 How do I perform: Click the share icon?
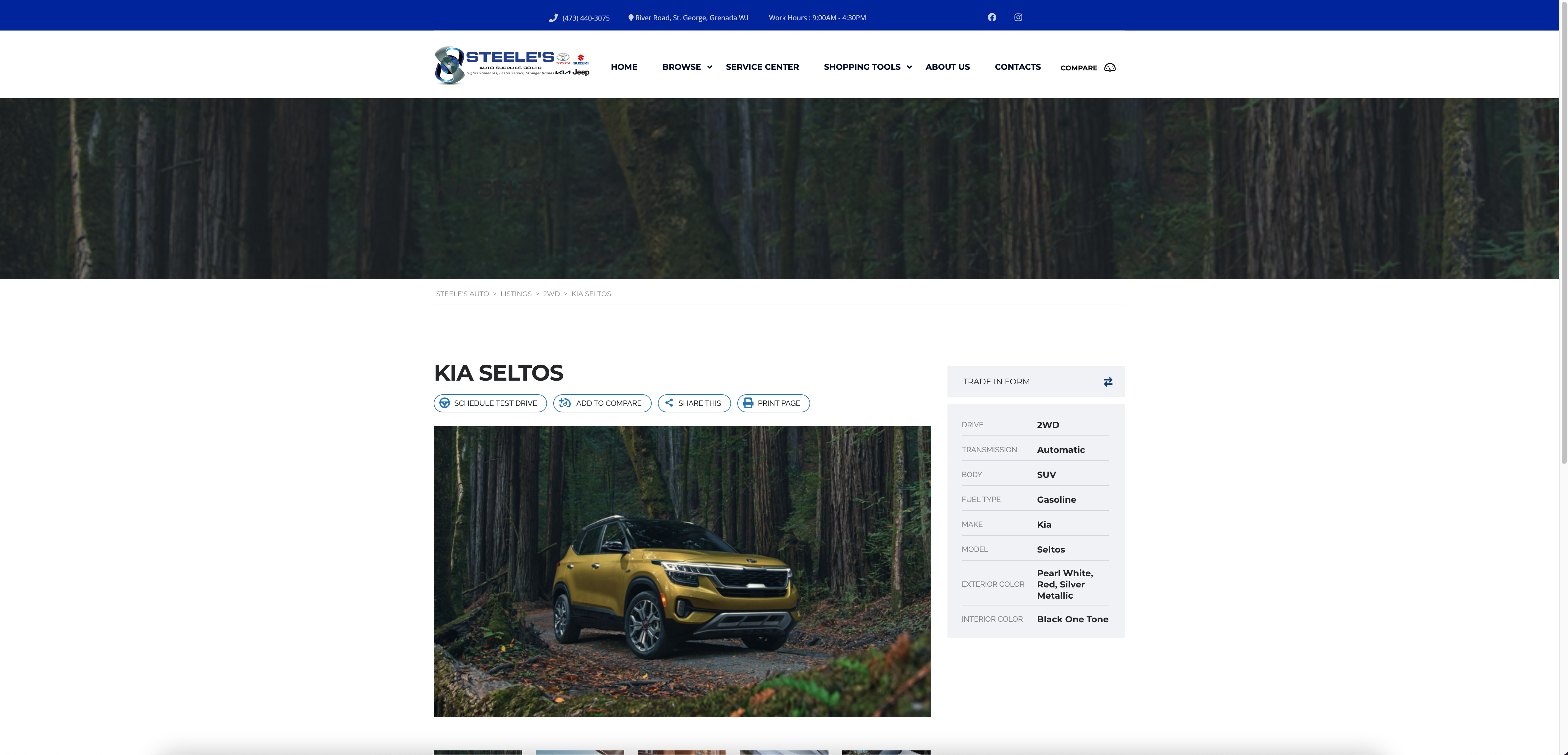[669, 403]
